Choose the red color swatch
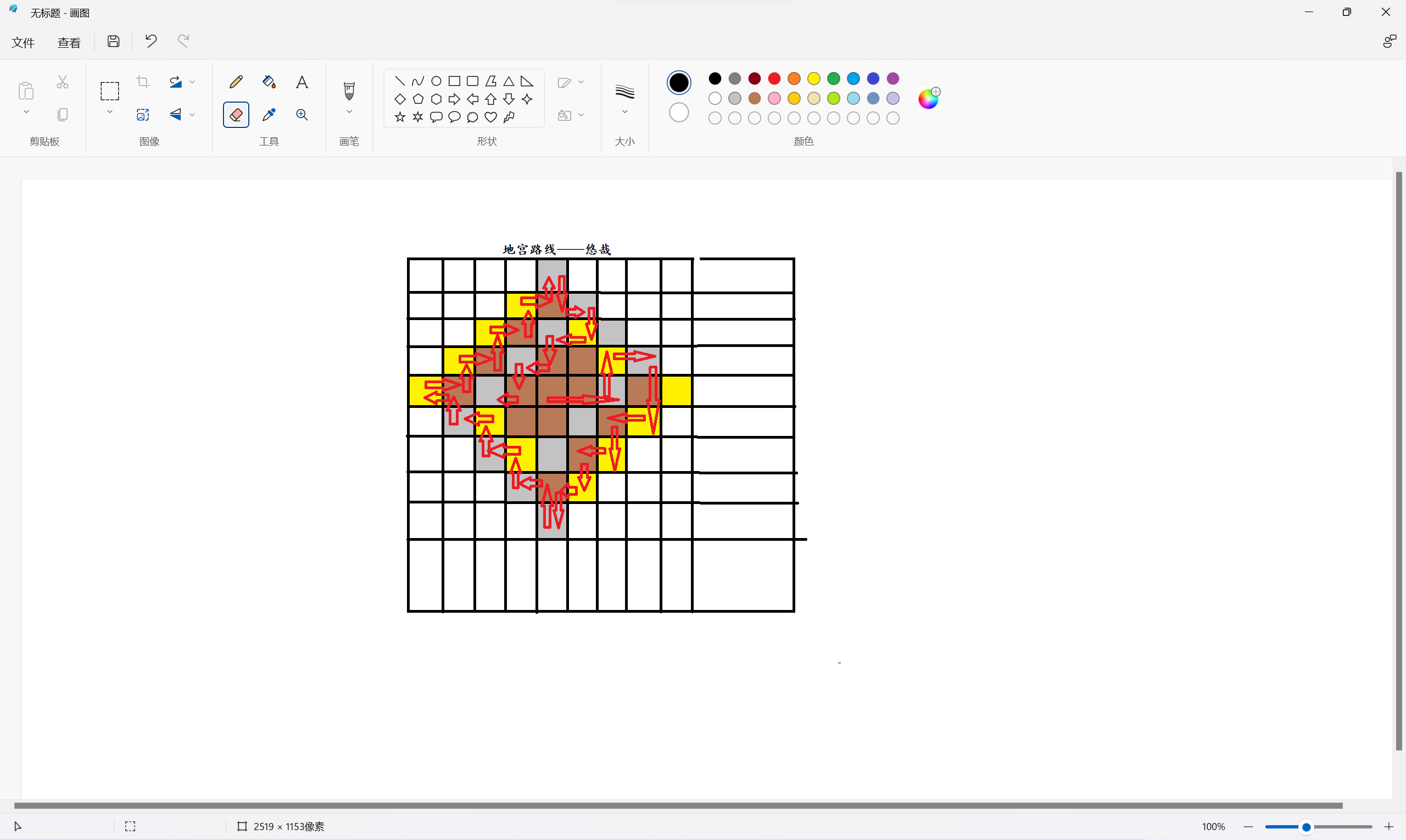1406x840 pixels. point(774,78)
